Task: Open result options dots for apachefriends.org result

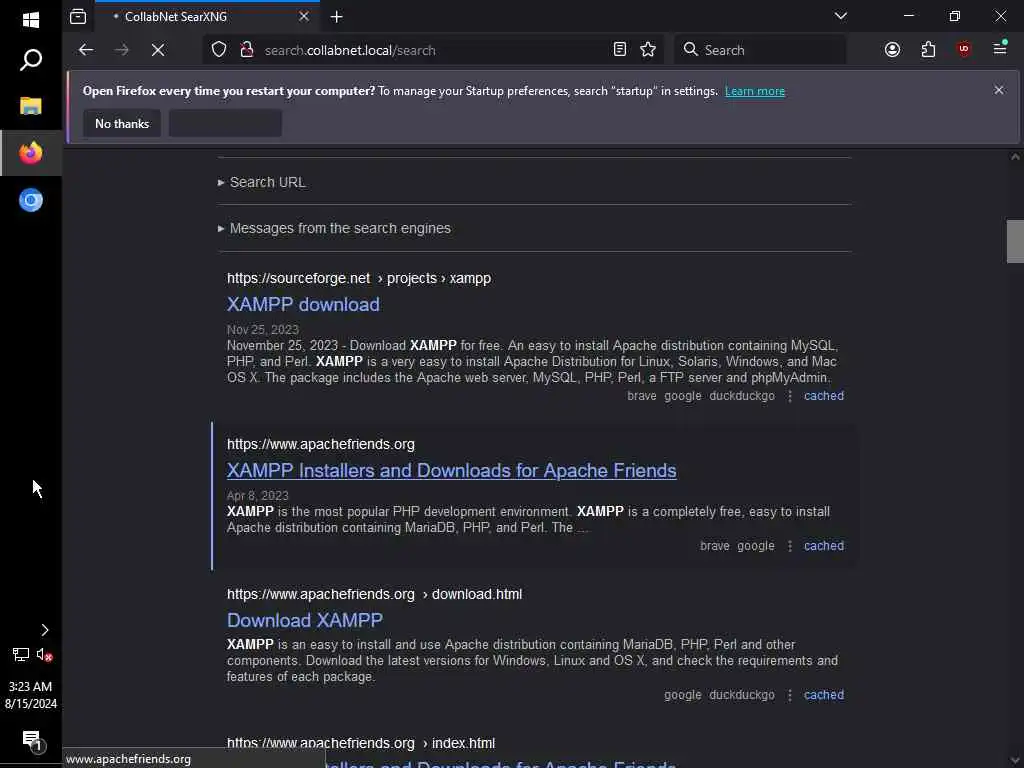Action: click(790, 546)
